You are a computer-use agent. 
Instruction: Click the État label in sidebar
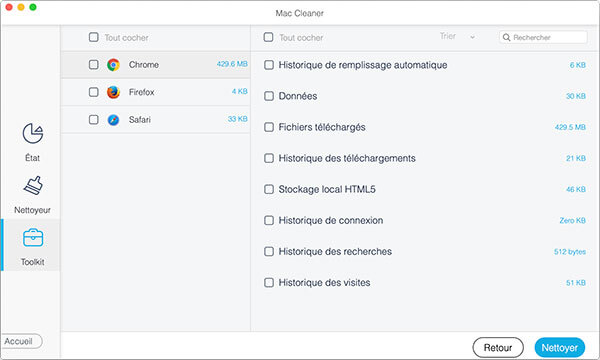[x=33, y=158]
